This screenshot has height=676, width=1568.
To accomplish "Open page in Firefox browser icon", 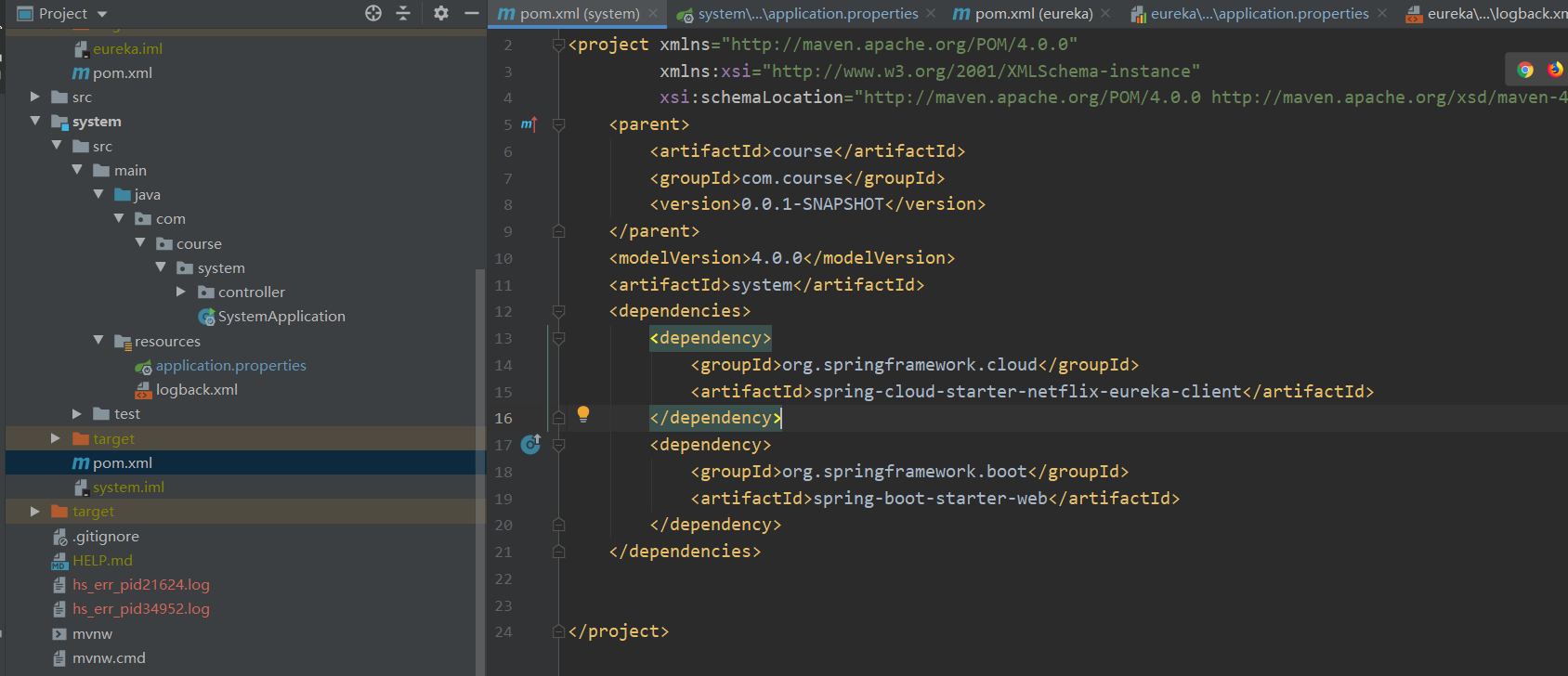I will [1554, 70].
